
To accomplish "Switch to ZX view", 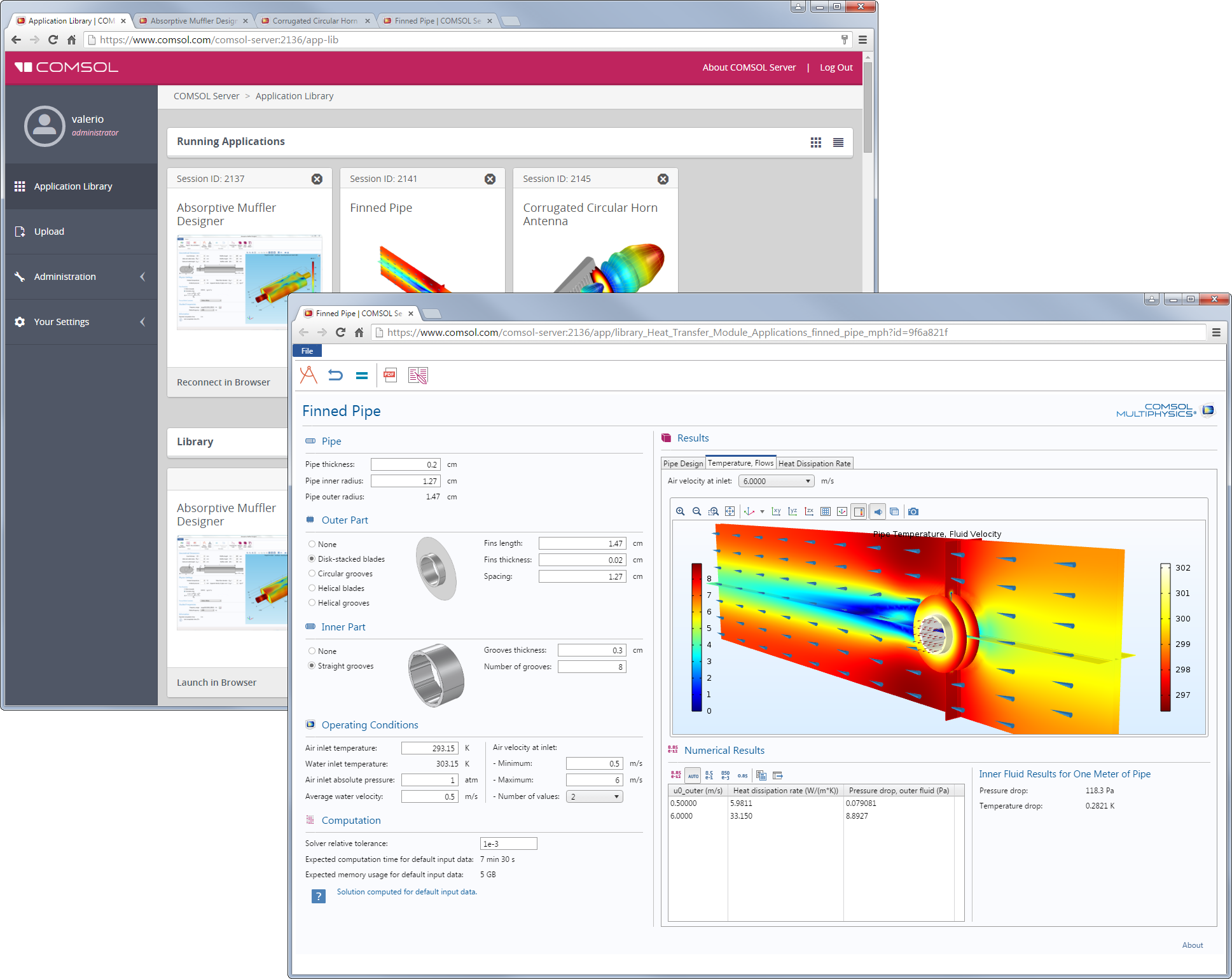I will [809, 511].
